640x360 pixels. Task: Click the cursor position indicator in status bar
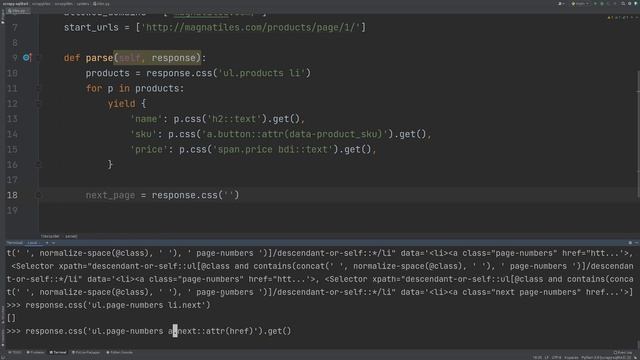[538, 358]
